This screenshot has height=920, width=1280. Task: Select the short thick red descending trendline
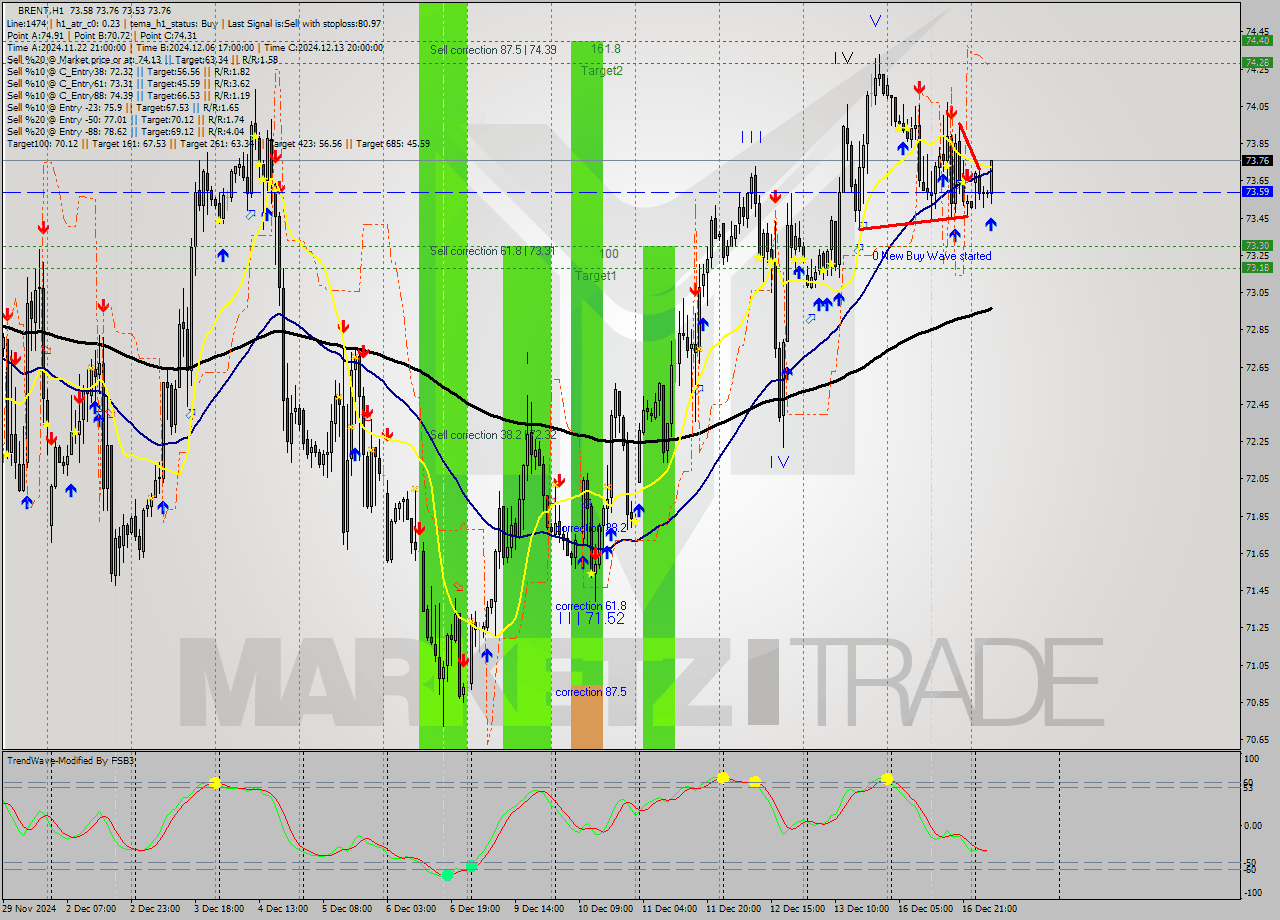(x=969, y=144)
